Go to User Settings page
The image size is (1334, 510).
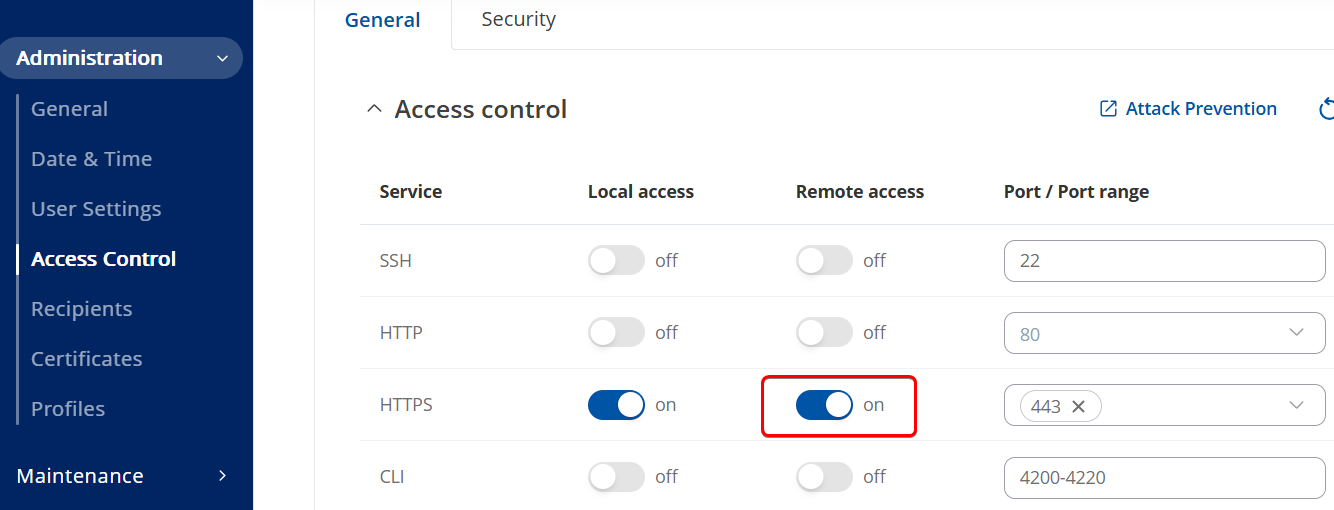[96, 209]
